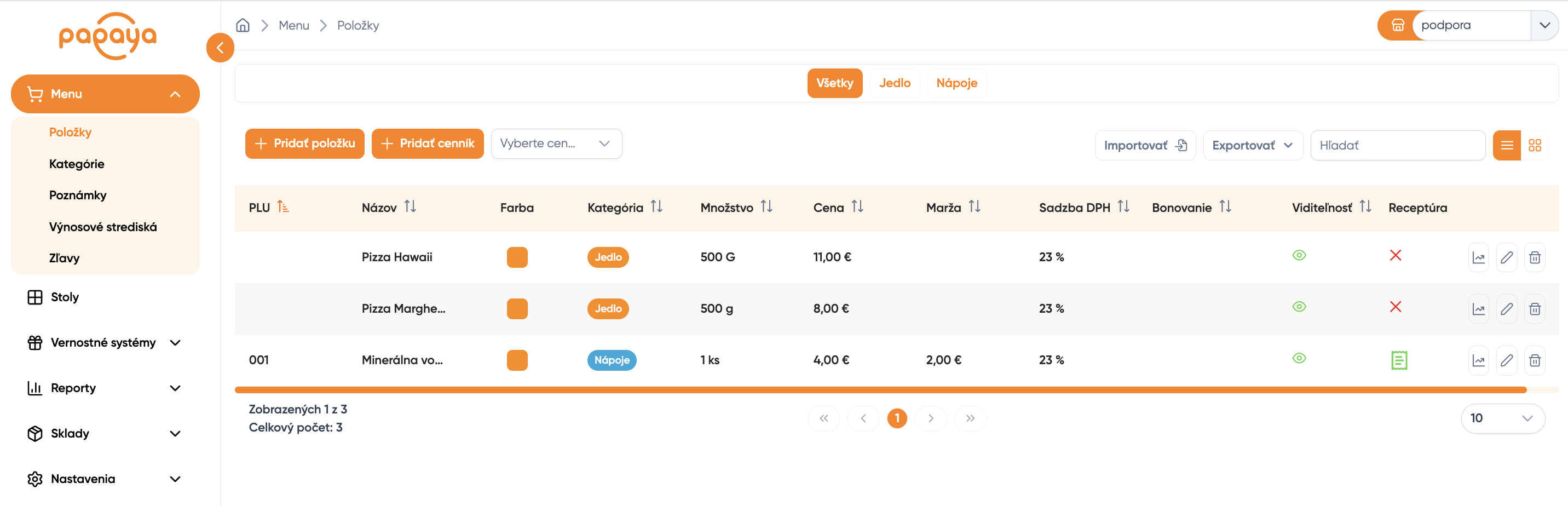Open Kategórie in the sidebar
This screenshot has height=506, width=1568.
77,164
